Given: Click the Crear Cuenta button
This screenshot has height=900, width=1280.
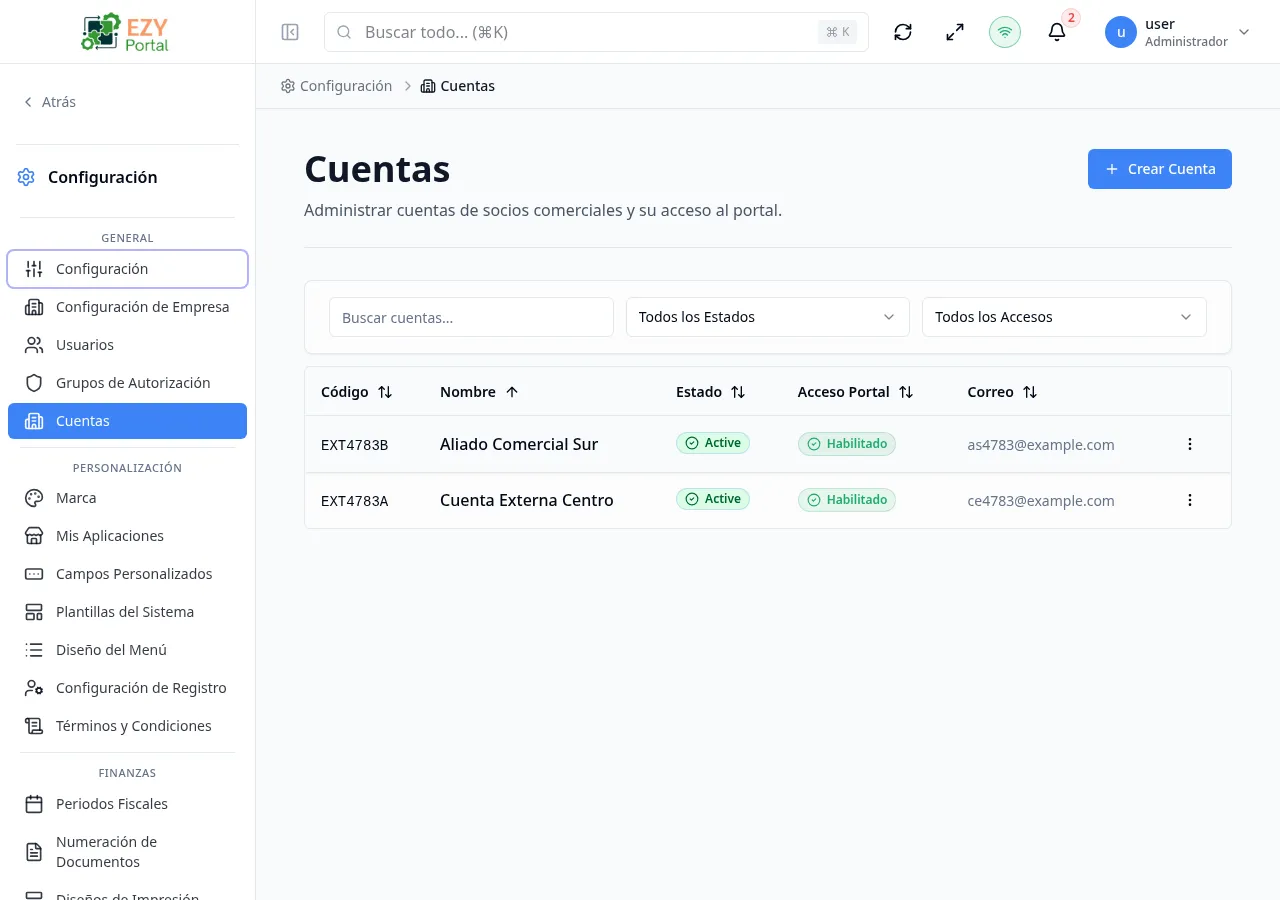Looking at the screenshot, I should coord(1160,169).
